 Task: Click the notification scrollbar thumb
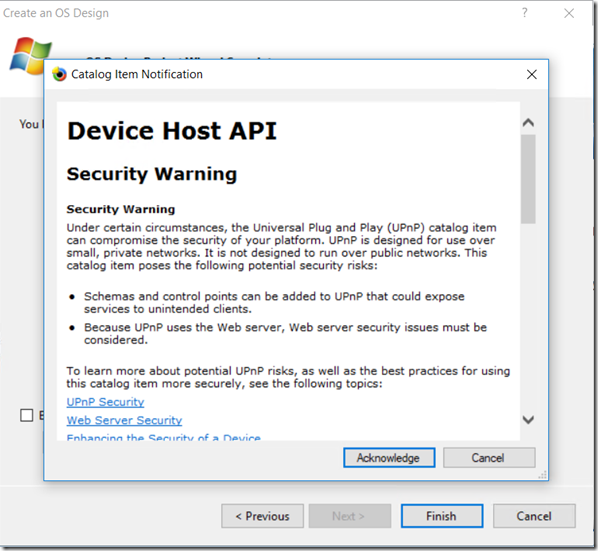tap(528, 179)
